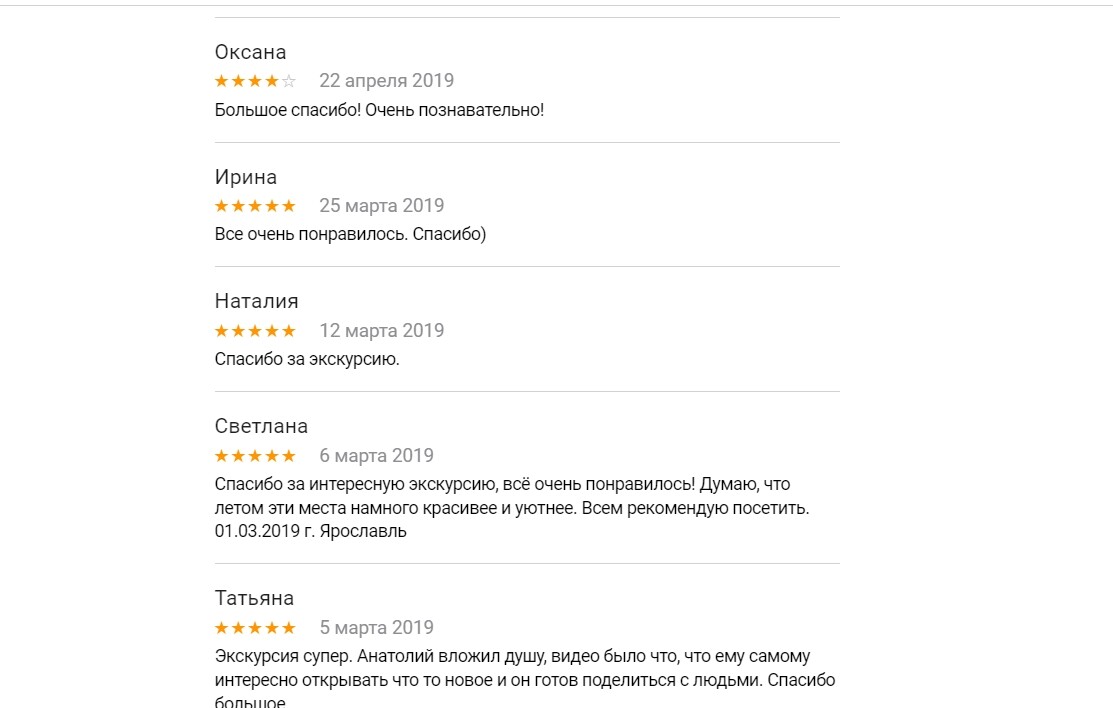Open reviewer Наталия's name
This screenshot has height=708, width=1113.
(256, 301)
